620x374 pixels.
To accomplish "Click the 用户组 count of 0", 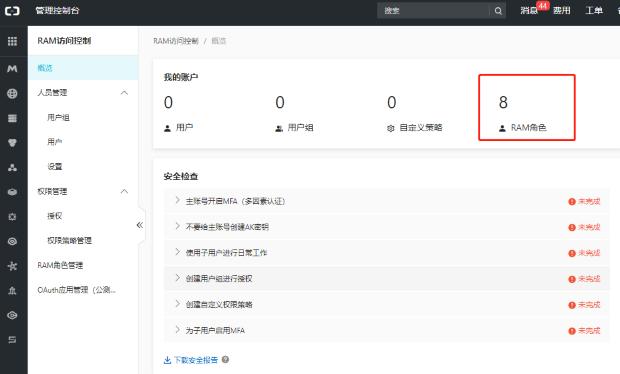I will [x=280, y=102].
